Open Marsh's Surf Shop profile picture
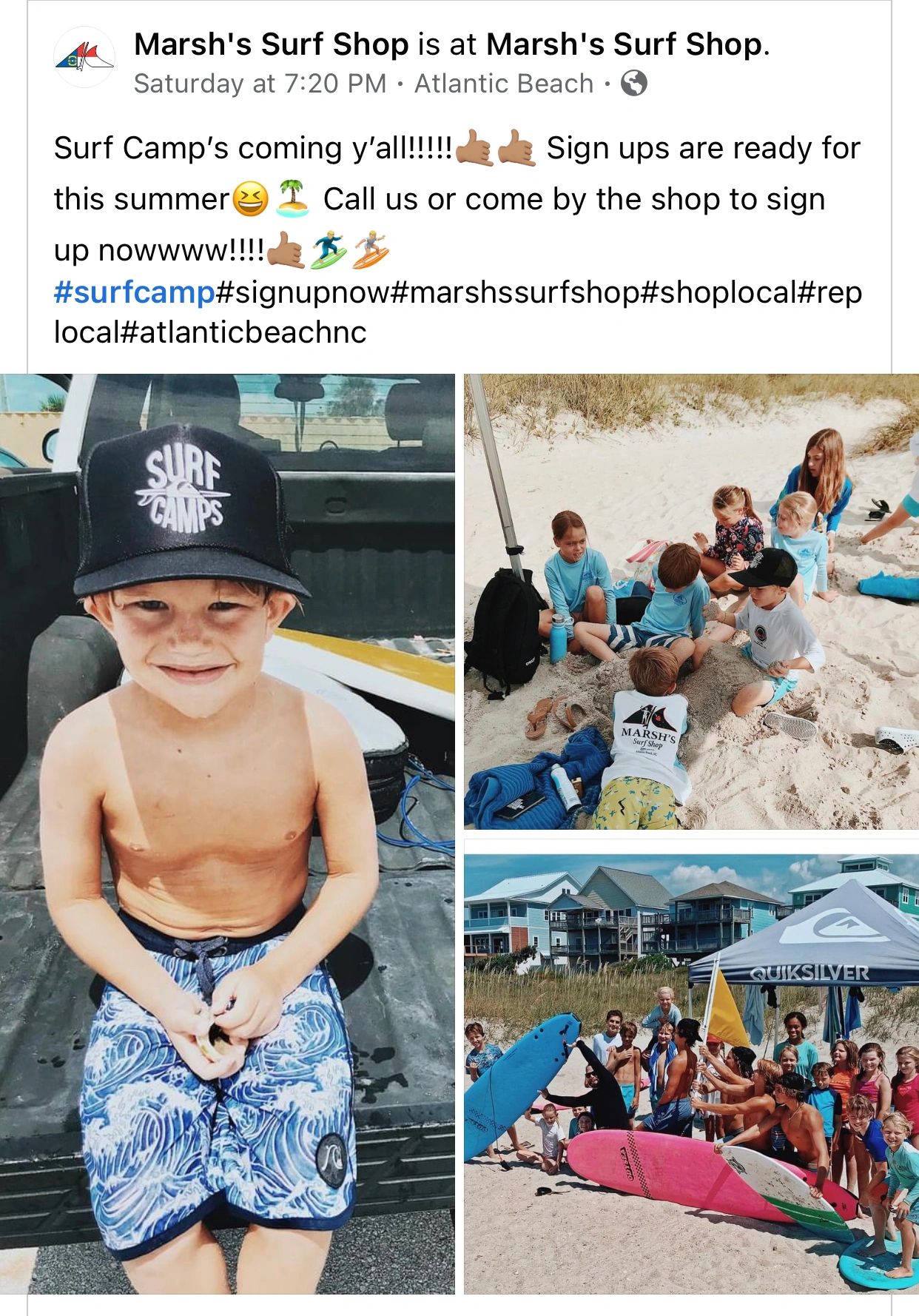Image resolution: width=919 pixels, height=1316 pixels. coord(84,58)
